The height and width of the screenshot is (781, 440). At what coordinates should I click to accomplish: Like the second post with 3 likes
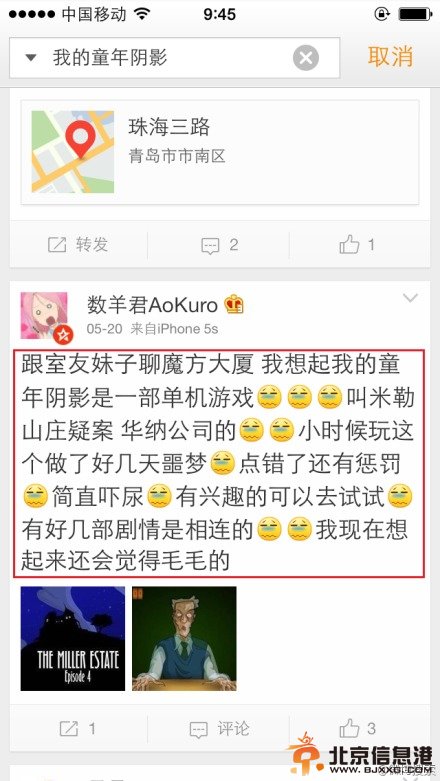pyautogui.click(x=357, y=728)
